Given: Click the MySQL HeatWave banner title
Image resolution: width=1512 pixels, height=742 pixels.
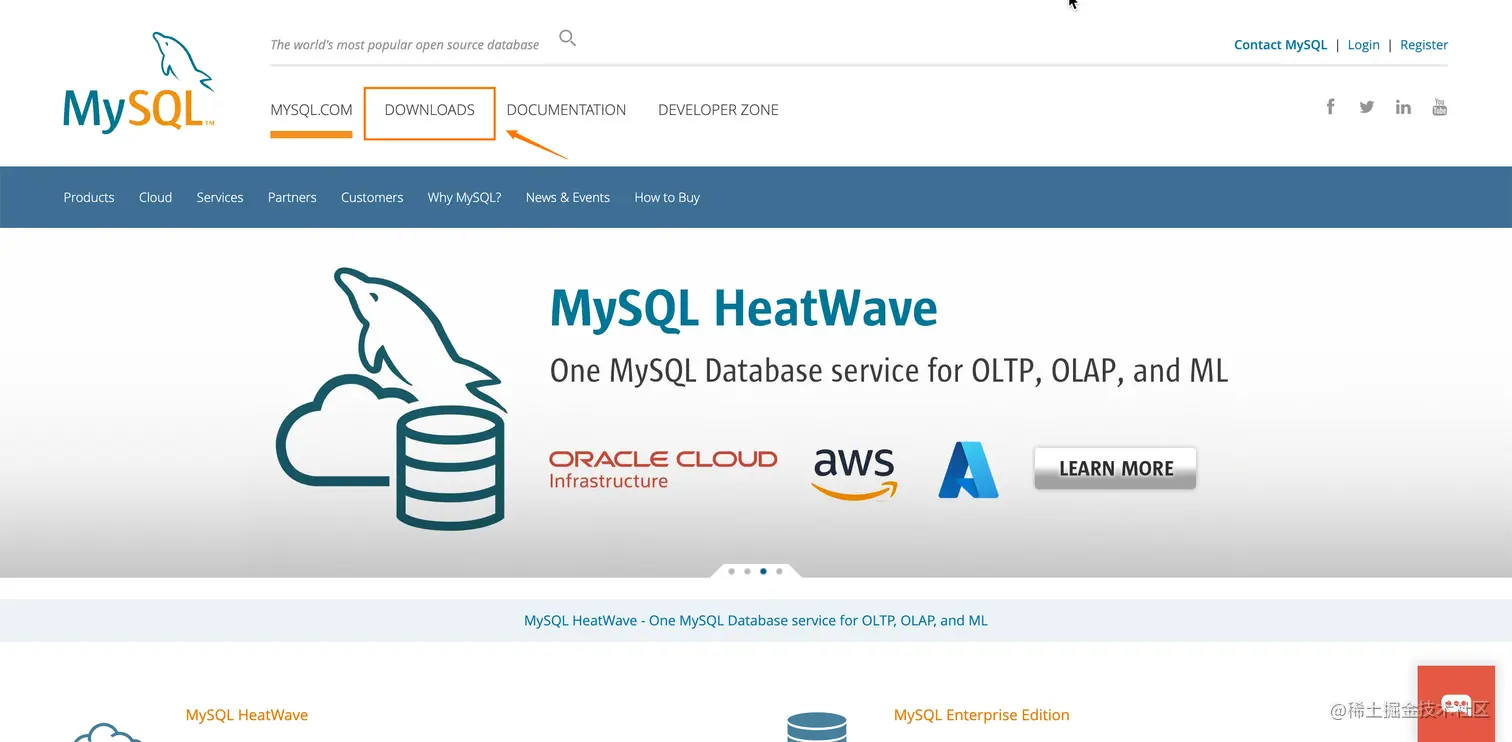Looking at the screenshot, I should pyautogui.click(x=744, y=309).
